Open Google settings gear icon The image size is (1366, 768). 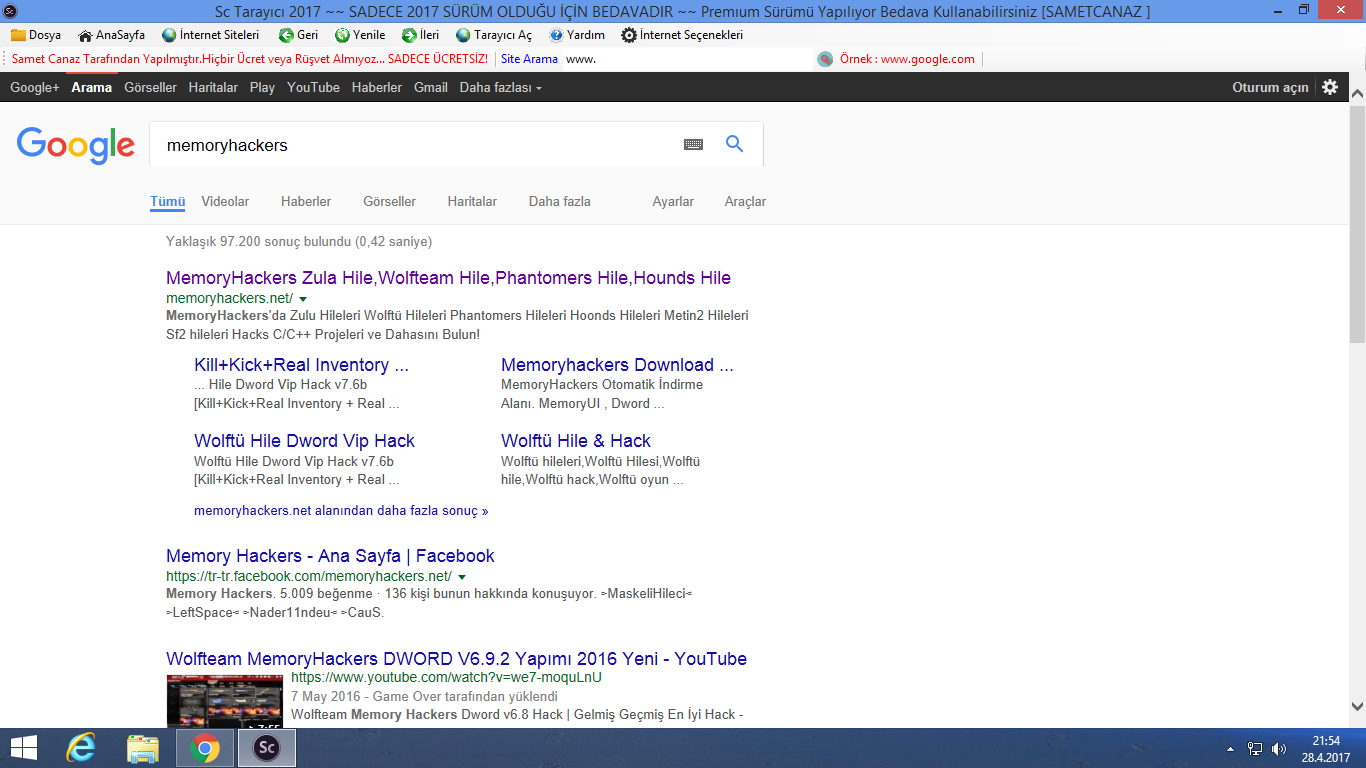(1330, 87)
